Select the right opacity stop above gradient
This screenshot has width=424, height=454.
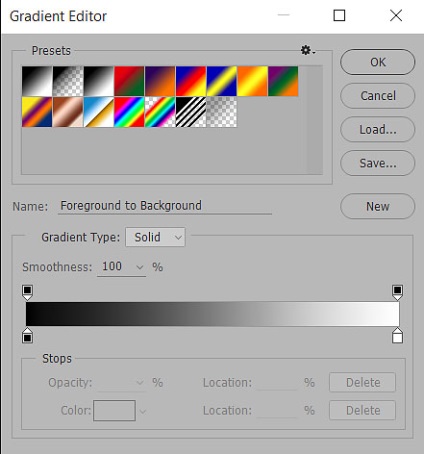click(x=397, y=292)
